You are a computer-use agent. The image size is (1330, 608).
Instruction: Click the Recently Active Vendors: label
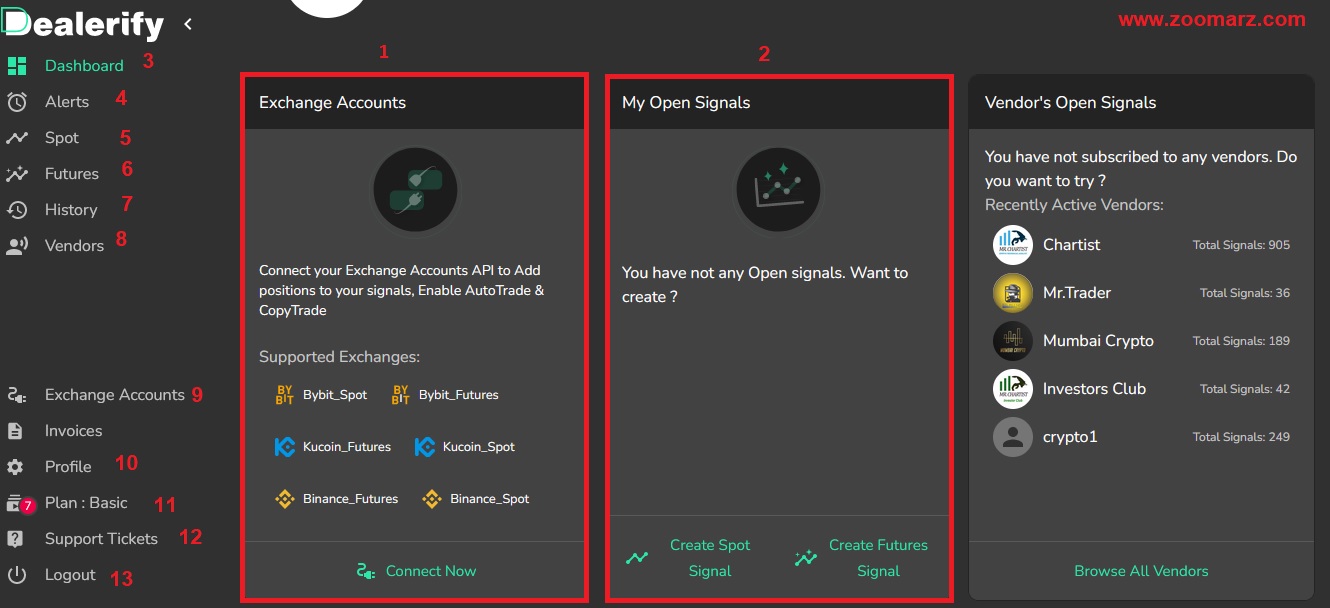coord(1074,205)
